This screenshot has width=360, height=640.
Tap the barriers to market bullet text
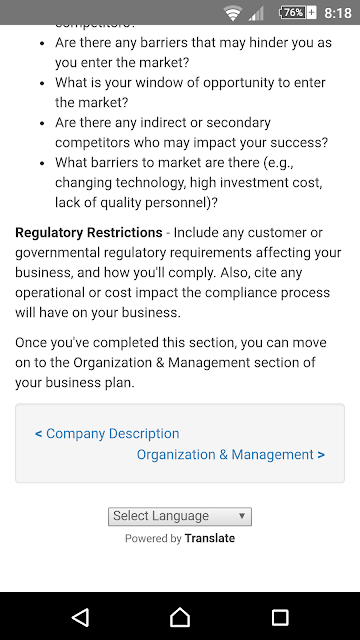click(189, 182)
